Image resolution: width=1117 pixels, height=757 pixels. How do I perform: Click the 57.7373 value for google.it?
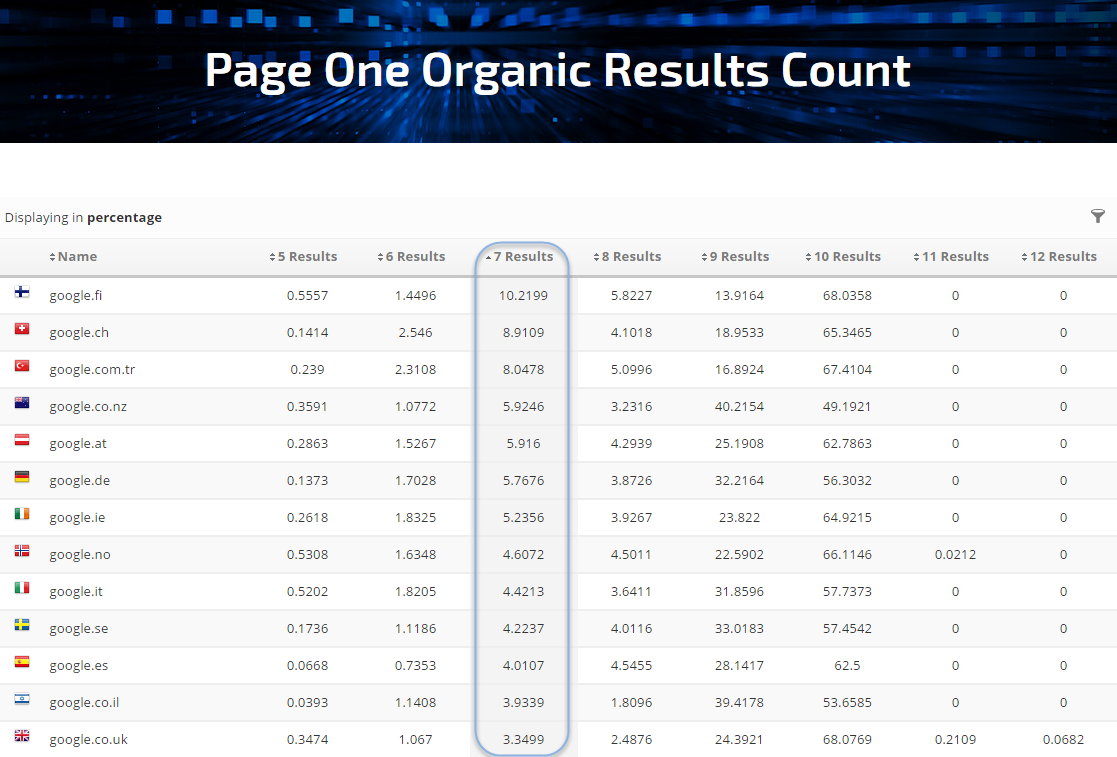(847, 592)
